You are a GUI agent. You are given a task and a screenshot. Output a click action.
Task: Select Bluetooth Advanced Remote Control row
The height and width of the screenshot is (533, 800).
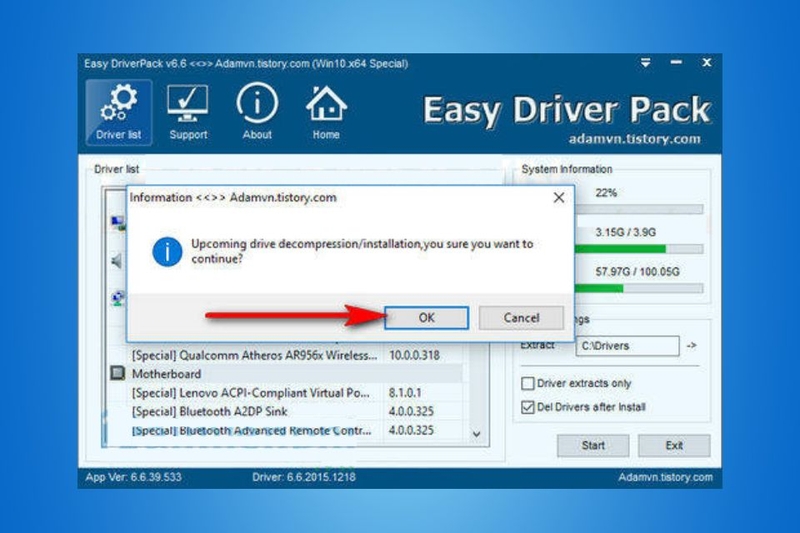[x=286, y=430]
